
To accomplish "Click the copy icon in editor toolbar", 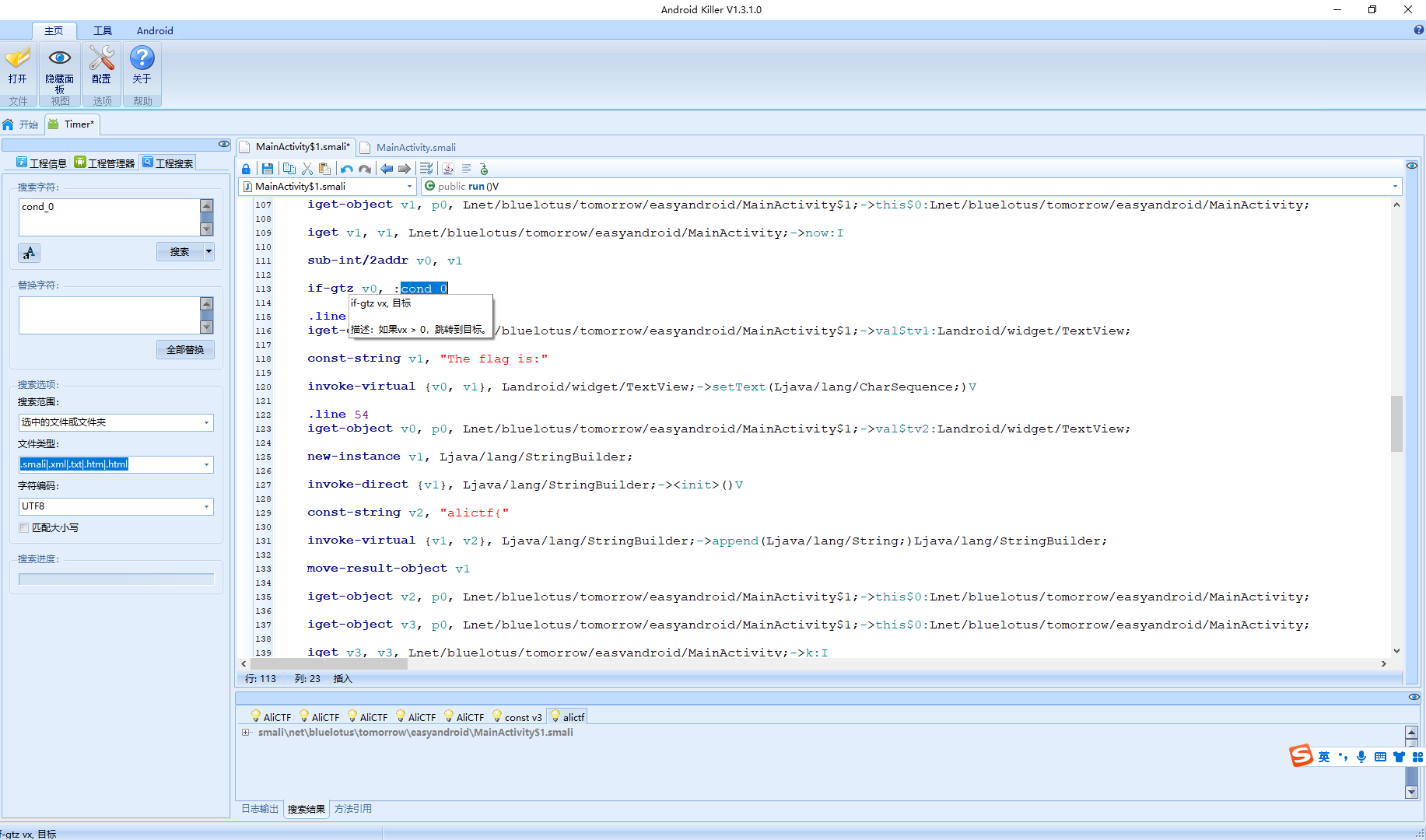I will coord(289,169).
